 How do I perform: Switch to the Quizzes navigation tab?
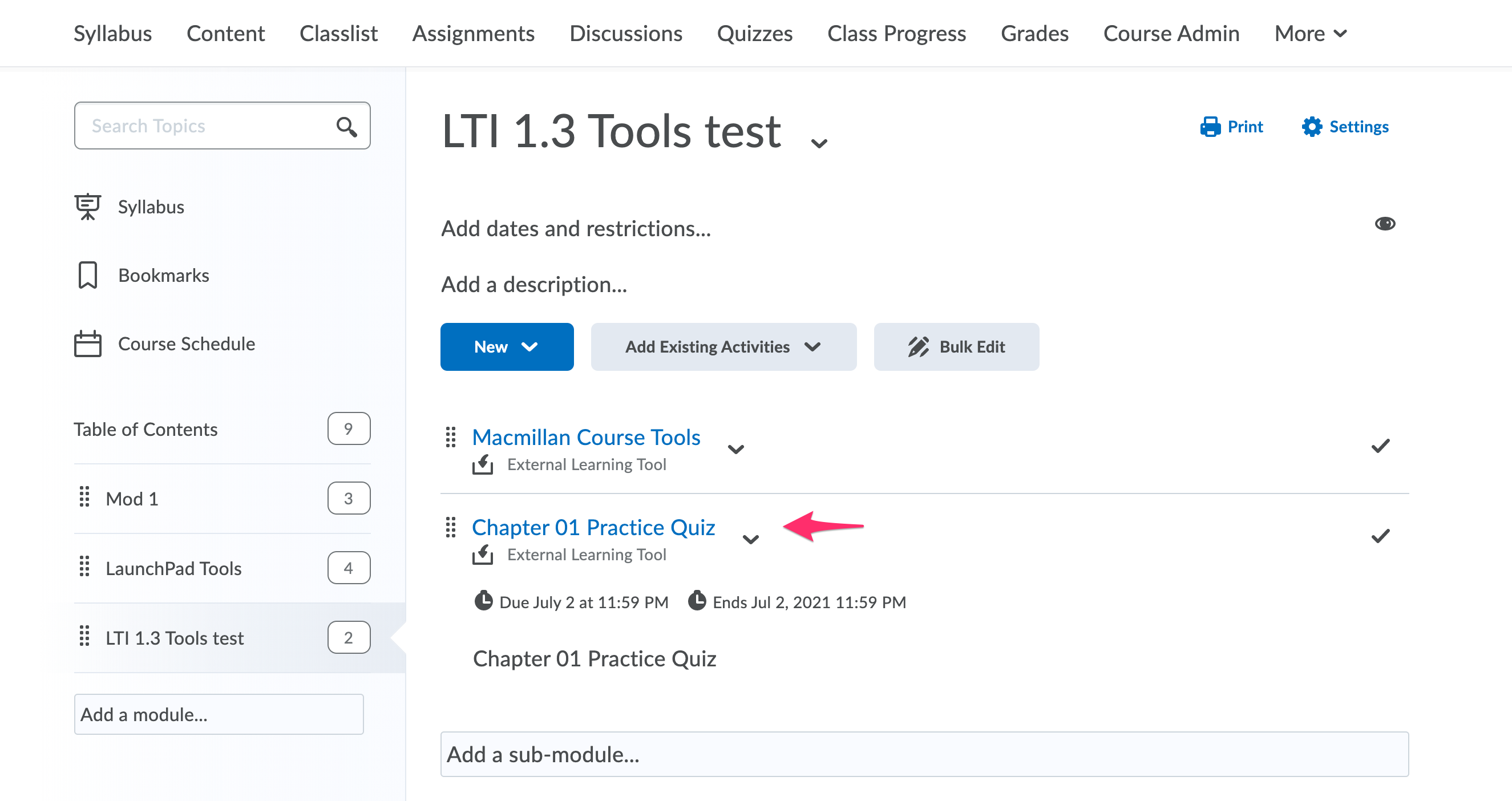pyautogui.click(x=755, y=34)
